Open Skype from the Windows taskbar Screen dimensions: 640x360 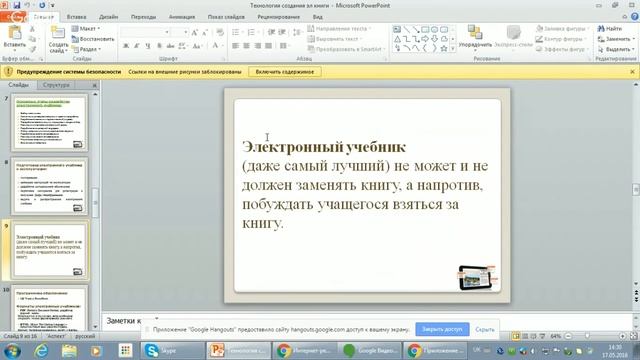pyautogui.click(x=172, y=350)
